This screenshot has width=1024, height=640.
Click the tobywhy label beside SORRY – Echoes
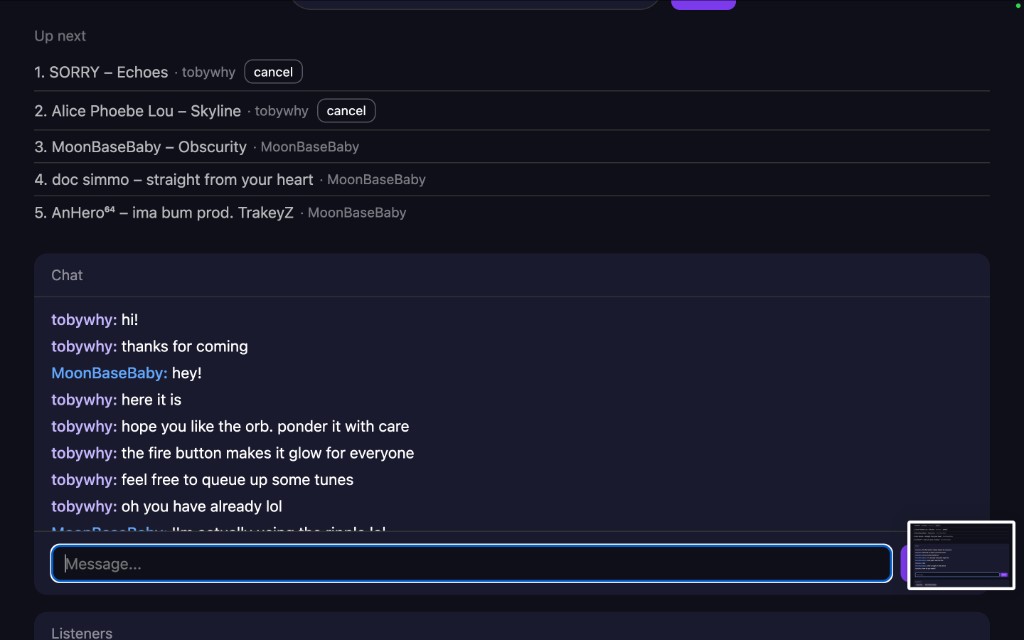(x=208, y=73)
